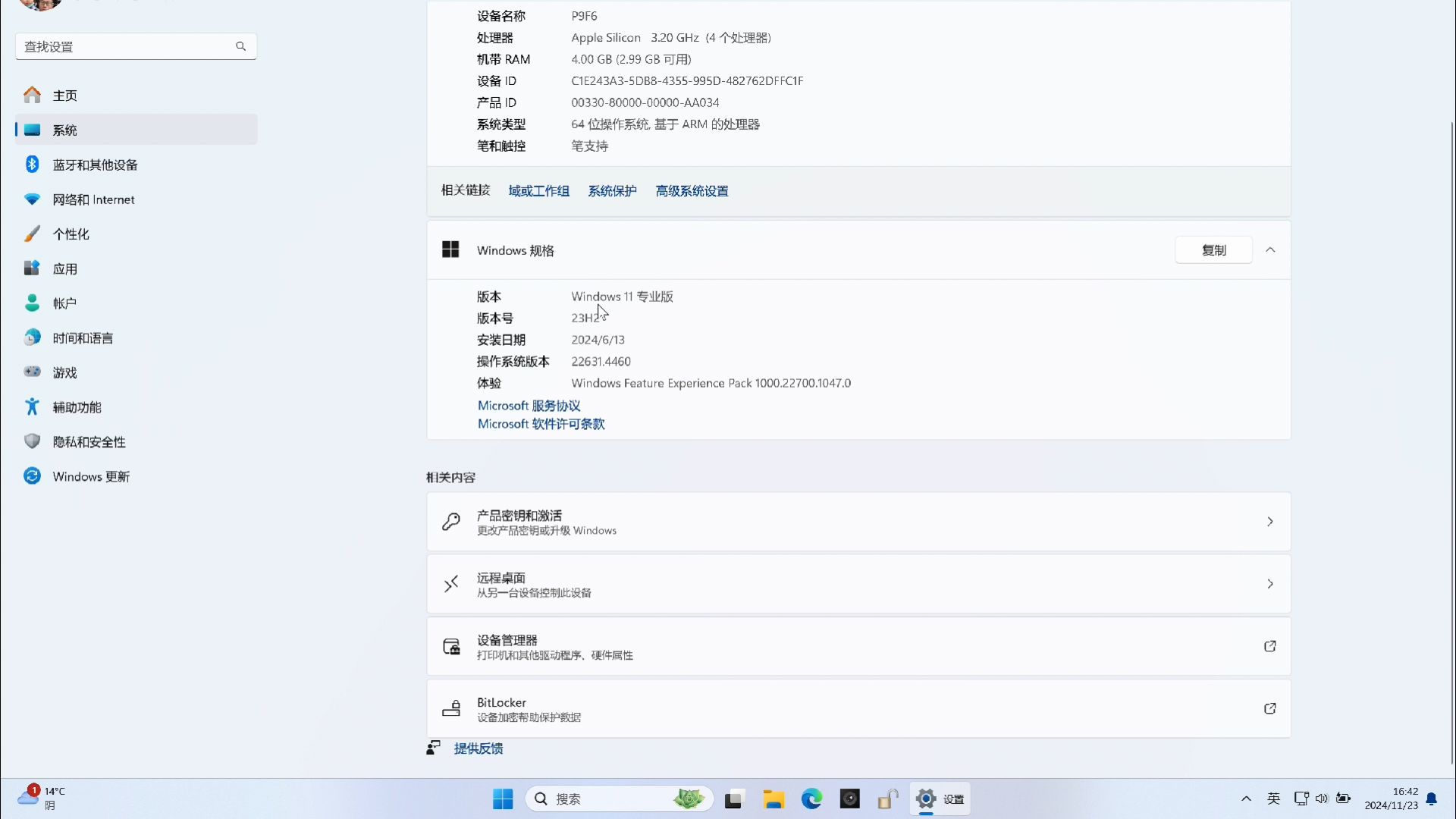This screenshot has width=1456, height=819.
Task: Click the taskbar 搜索 box
Action: [619, 799]
